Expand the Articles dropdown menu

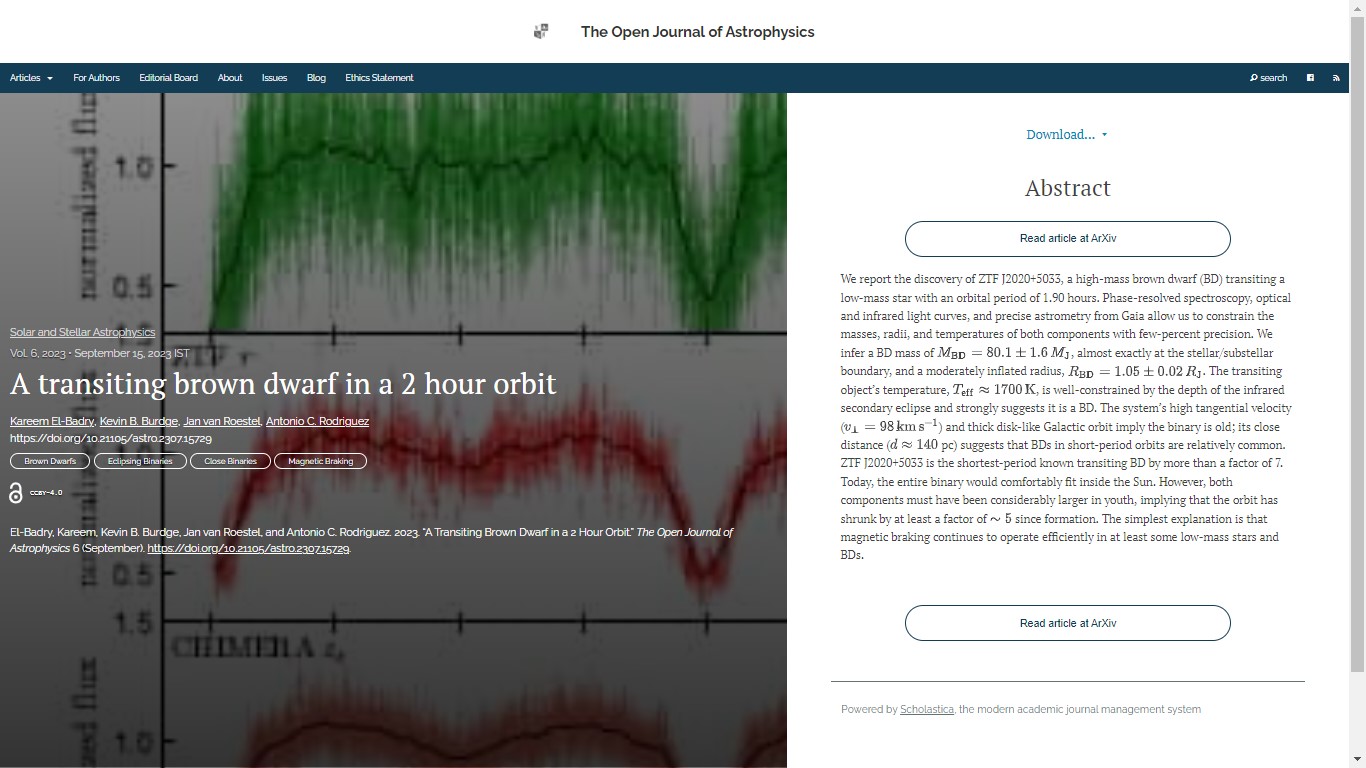31,78
